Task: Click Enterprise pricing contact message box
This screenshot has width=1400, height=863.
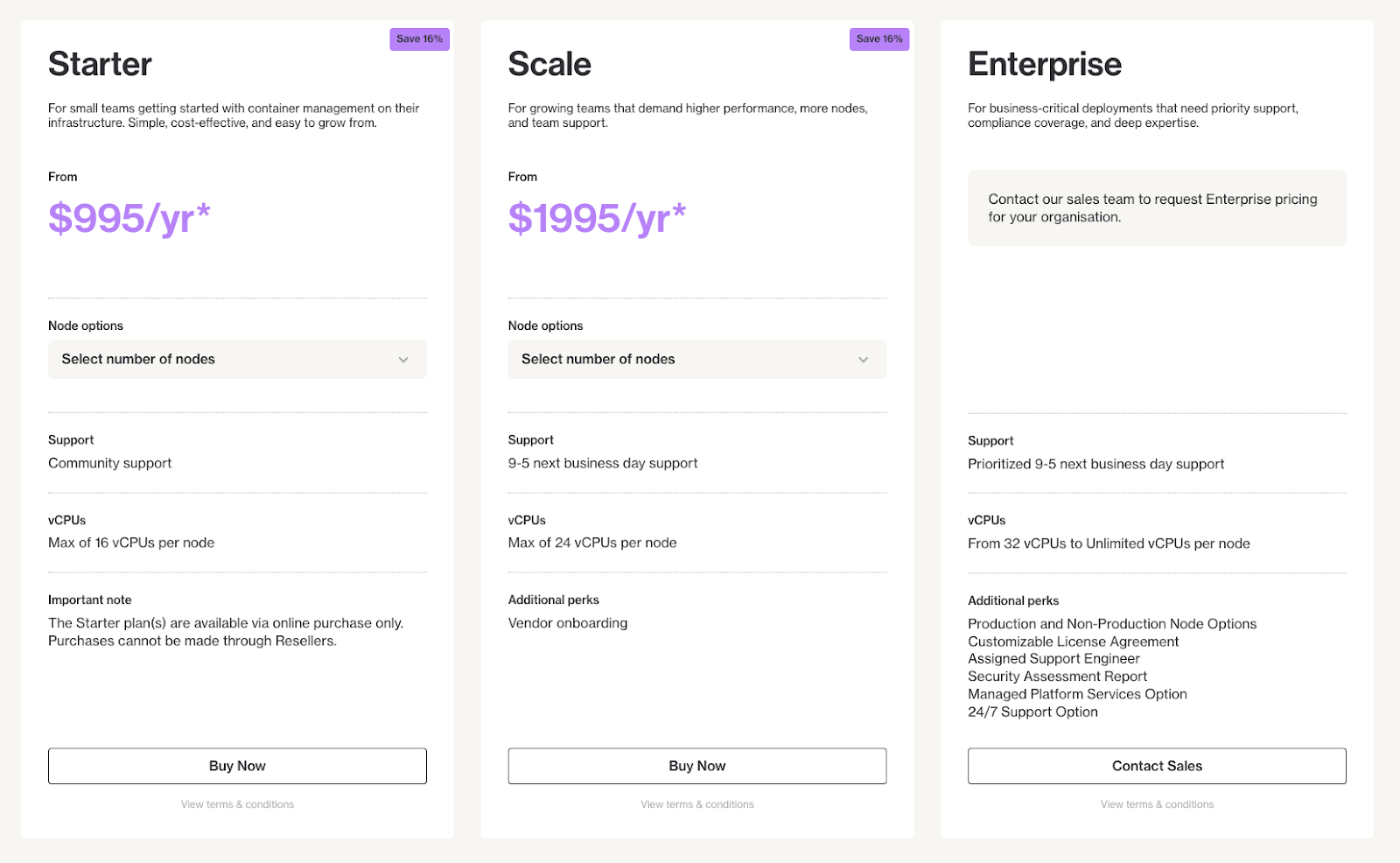Action: (x=1157, y=208)
